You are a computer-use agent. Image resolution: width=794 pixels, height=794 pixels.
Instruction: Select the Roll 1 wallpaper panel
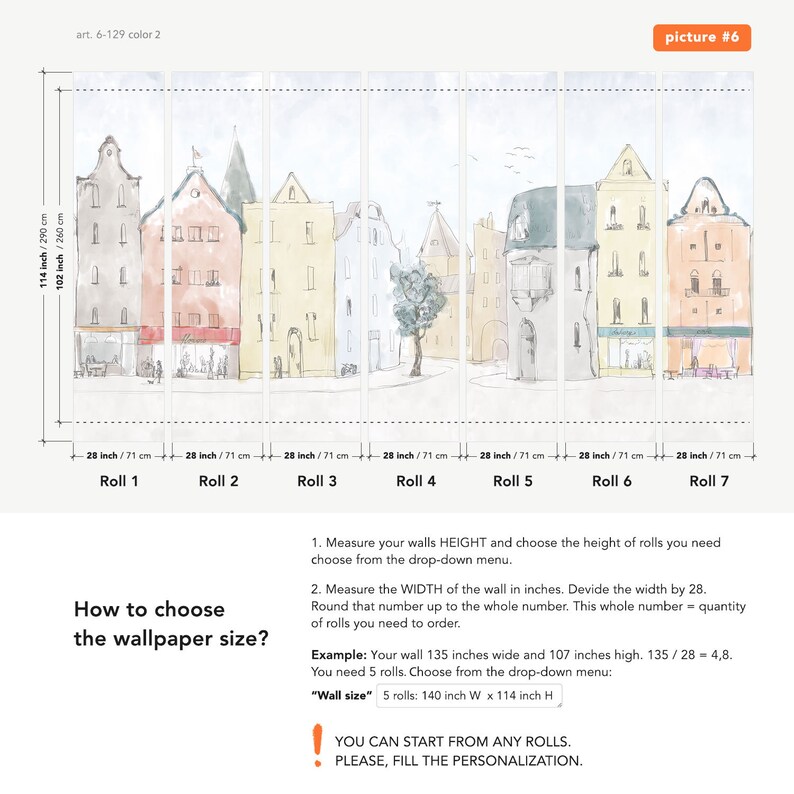[119, 257]
